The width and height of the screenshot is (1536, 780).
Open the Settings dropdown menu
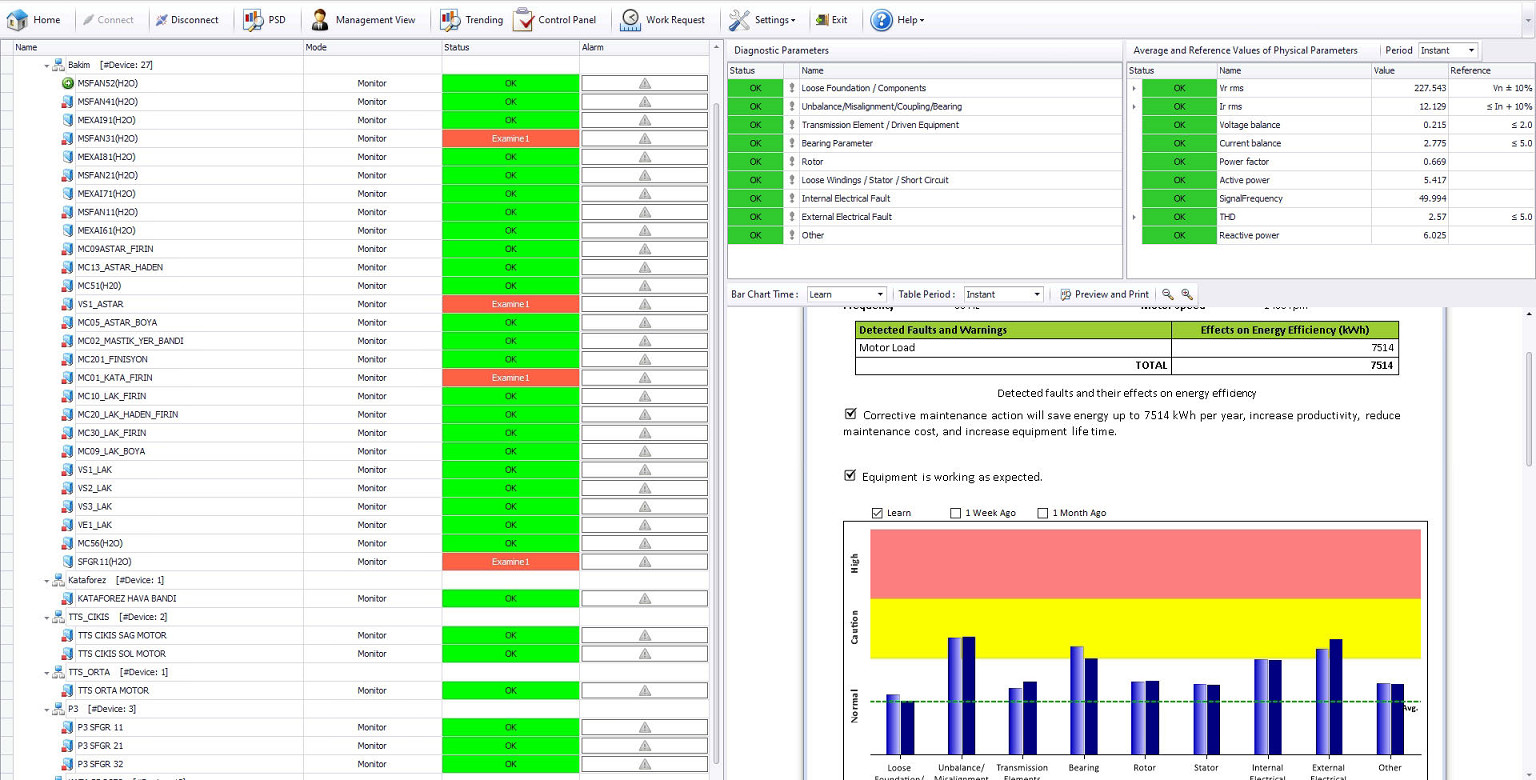[762, 19]
